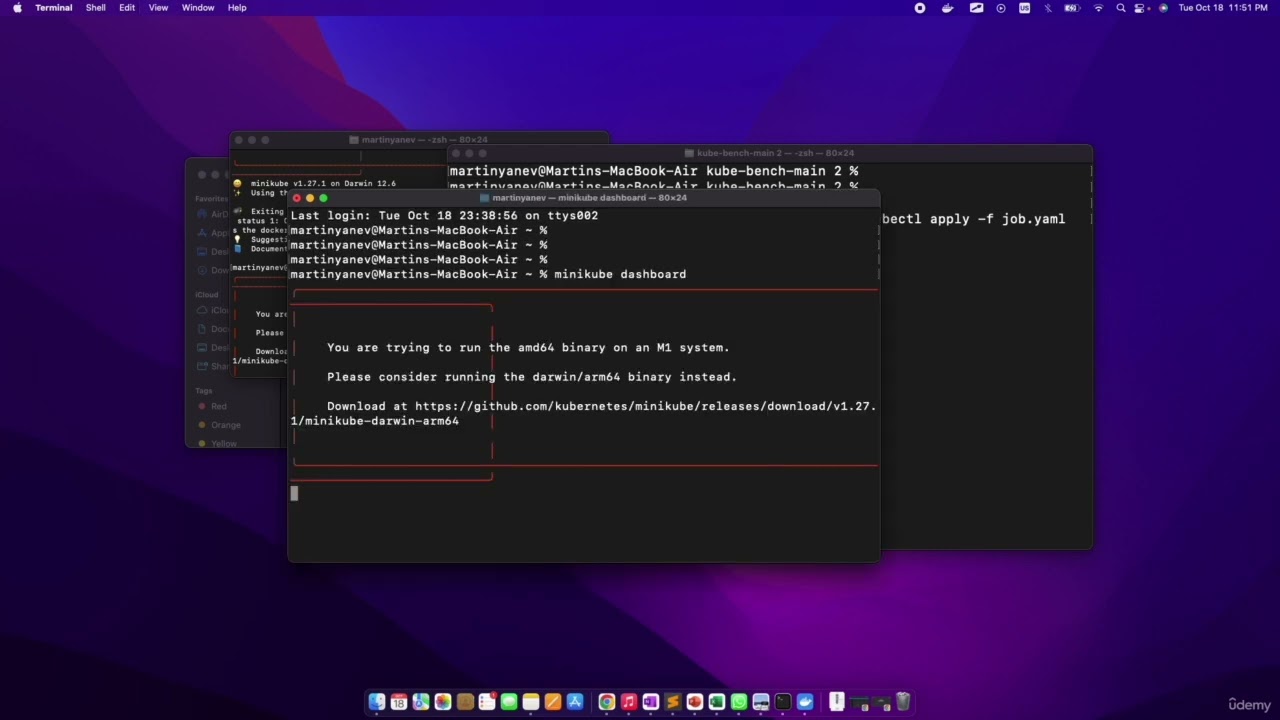Open the Calendar app in the dock
This screenshot has width=1280, height=720.
tap(399, 702)
